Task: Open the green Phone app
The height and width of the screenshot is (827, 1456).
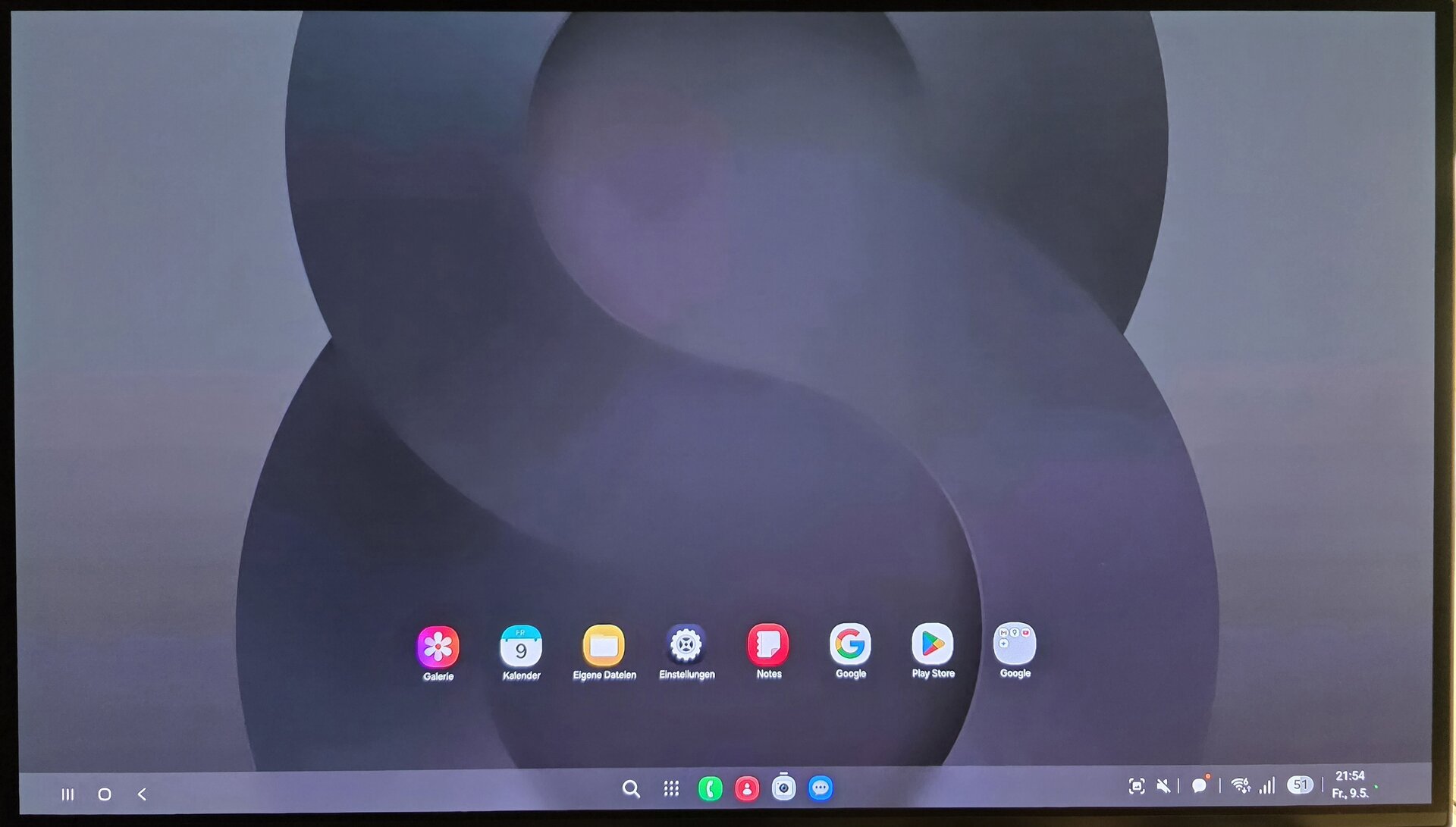Action: (710, 789)
